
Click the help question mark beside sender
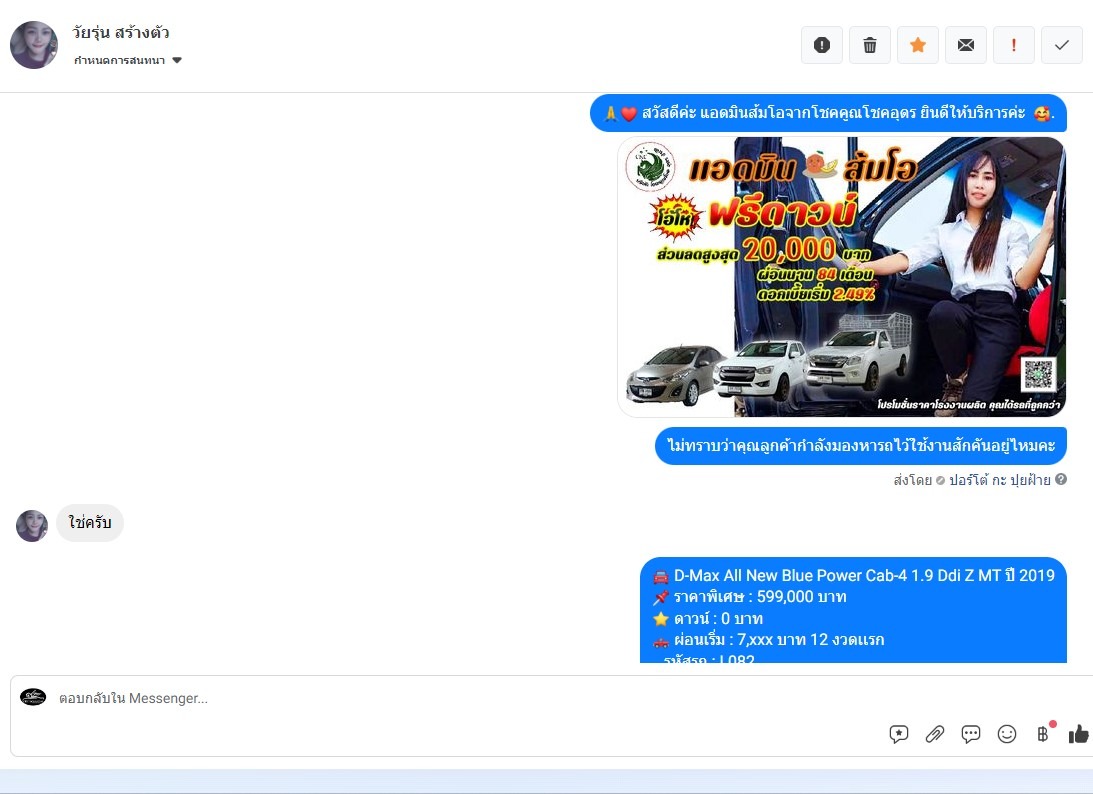[1061, 479]
